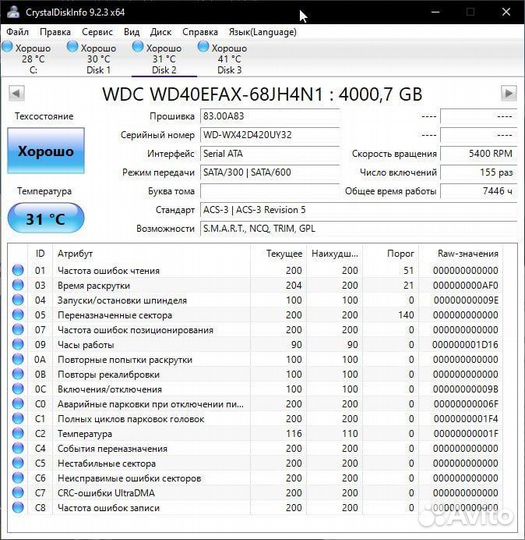
Task: Select the CRC-ошибки UltraDMA attribute text
Action: tap(106, 493)
